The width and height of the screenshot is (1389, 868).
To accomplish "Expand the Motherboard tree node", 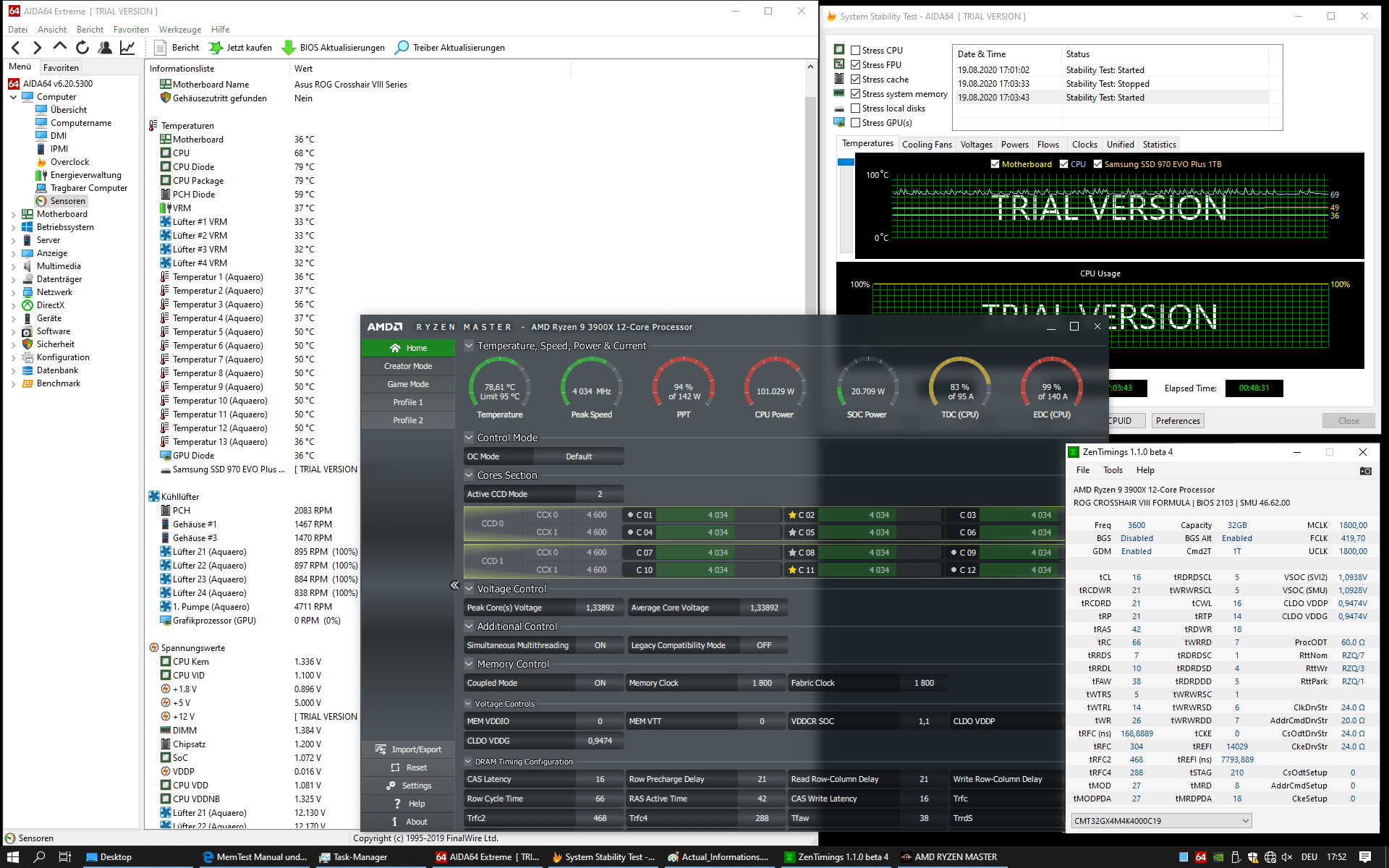I will click(13, 214).
